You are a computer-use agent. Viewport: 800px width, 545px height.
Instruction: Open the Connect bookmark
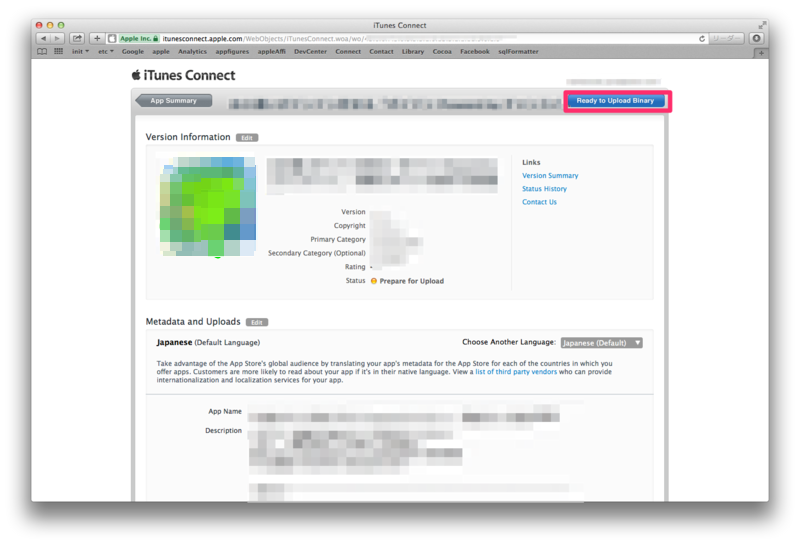click(348, 52)
